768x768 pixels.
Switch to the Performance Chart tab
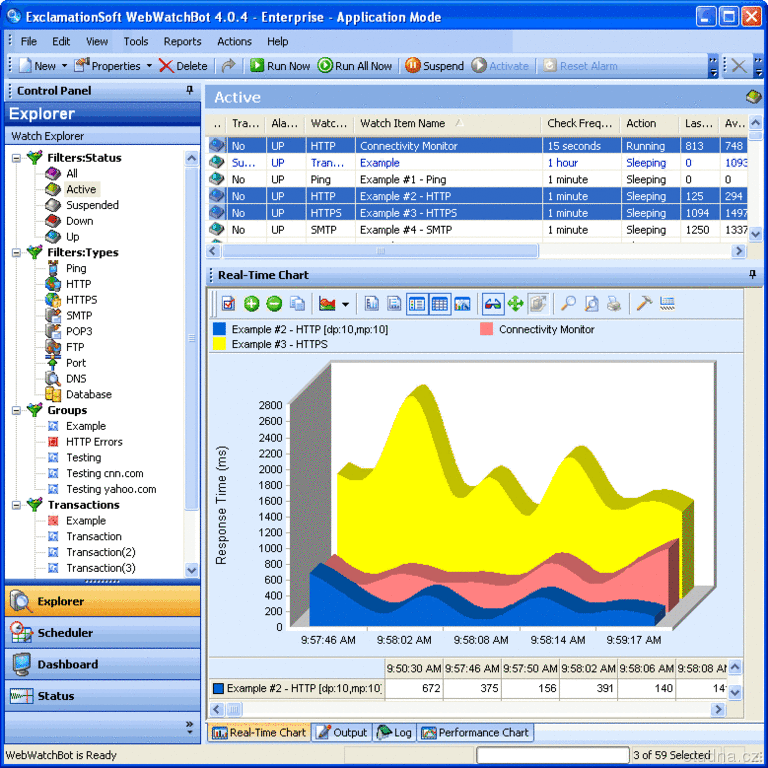click(x=475, y=732)
